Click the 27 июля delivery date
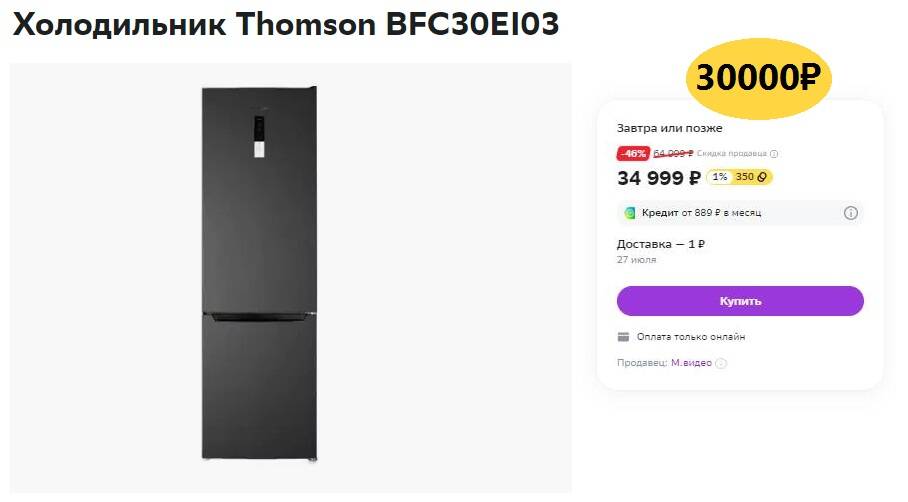Viewport: 908px width, 502px height. pos(637,260)
